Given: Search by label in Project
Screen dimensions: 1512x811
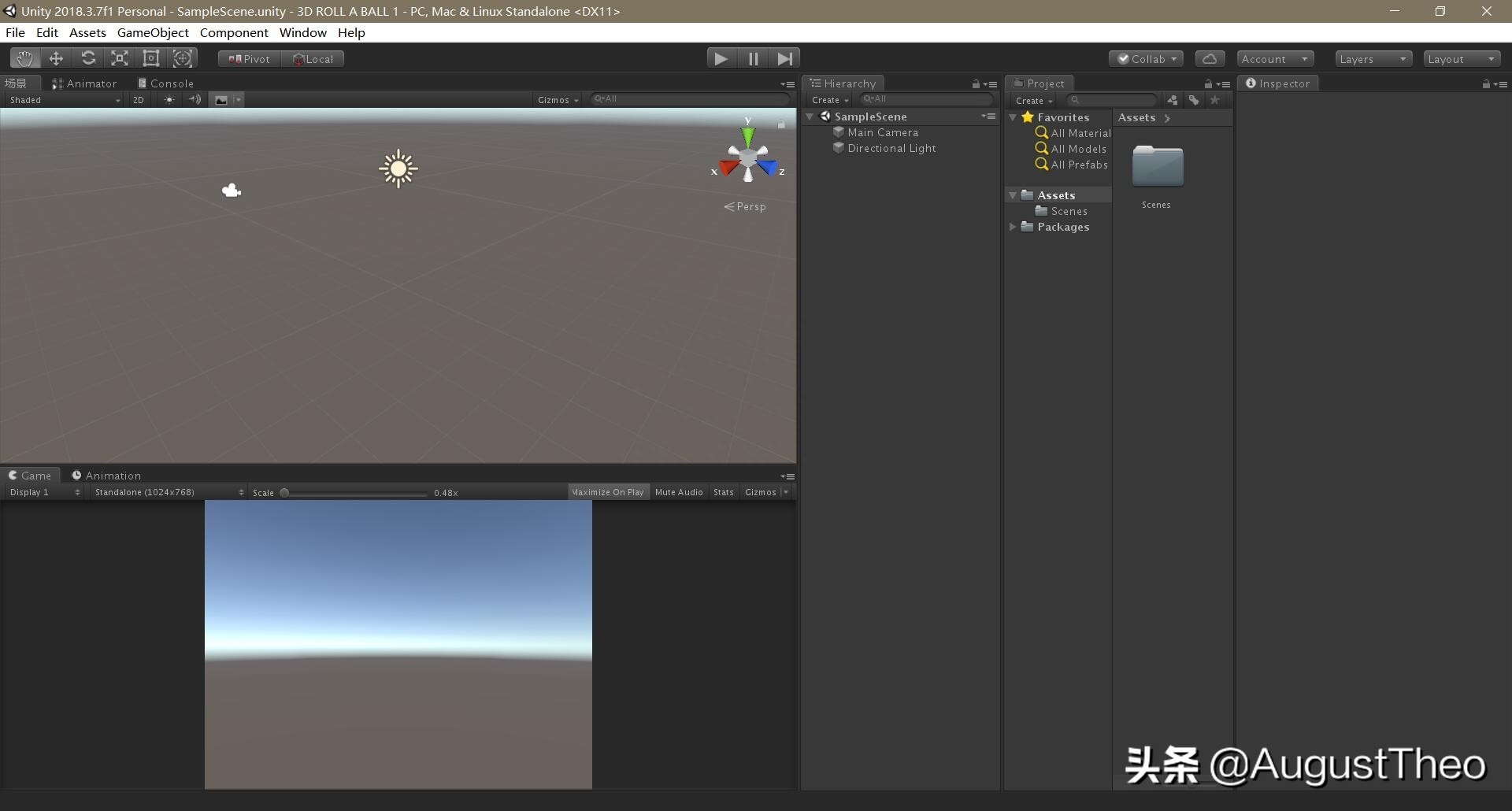Looking at the screenshot, I should [1194, 100].
